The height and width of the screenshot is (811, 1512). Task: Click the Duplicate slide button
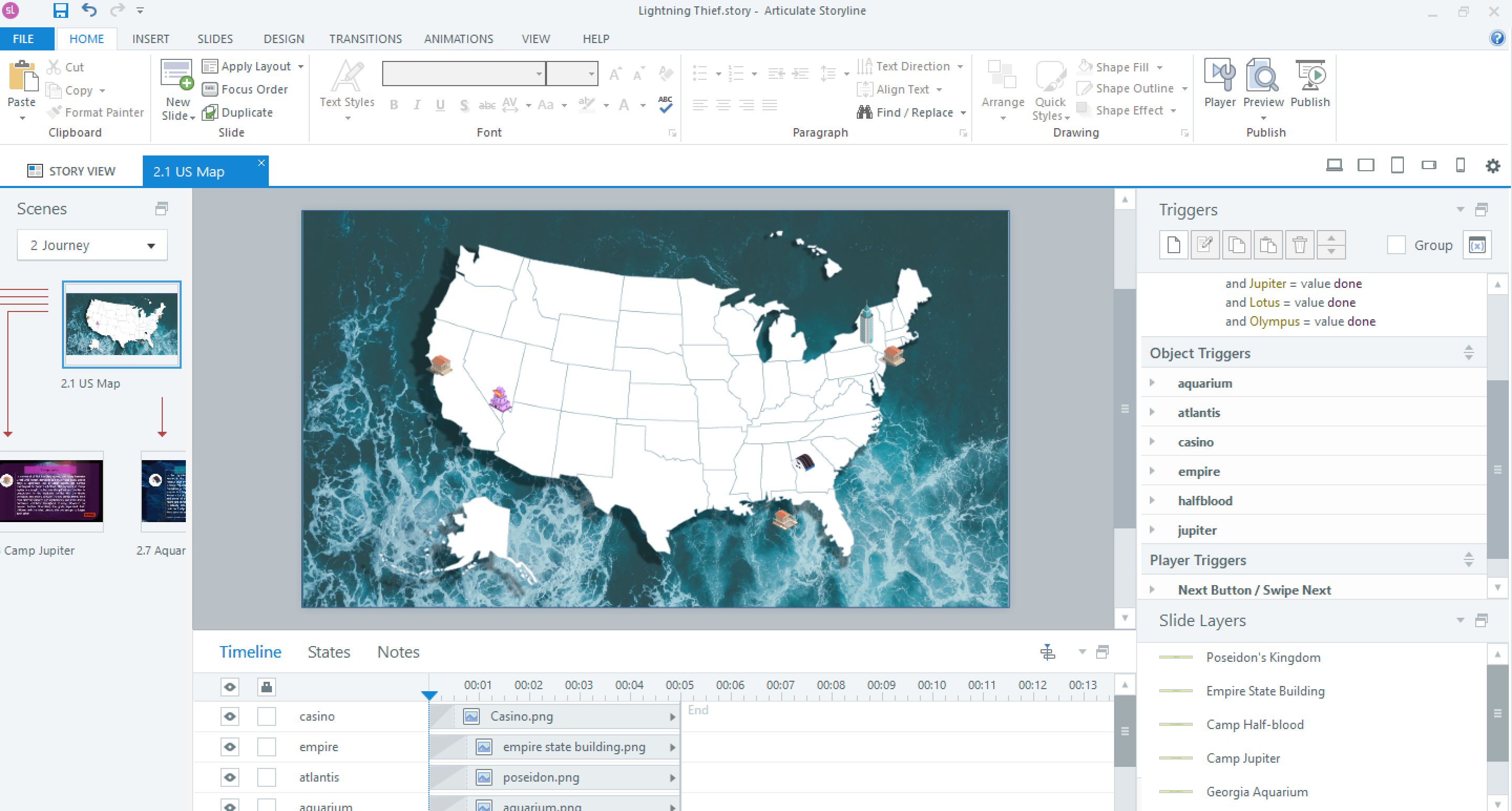237,112
